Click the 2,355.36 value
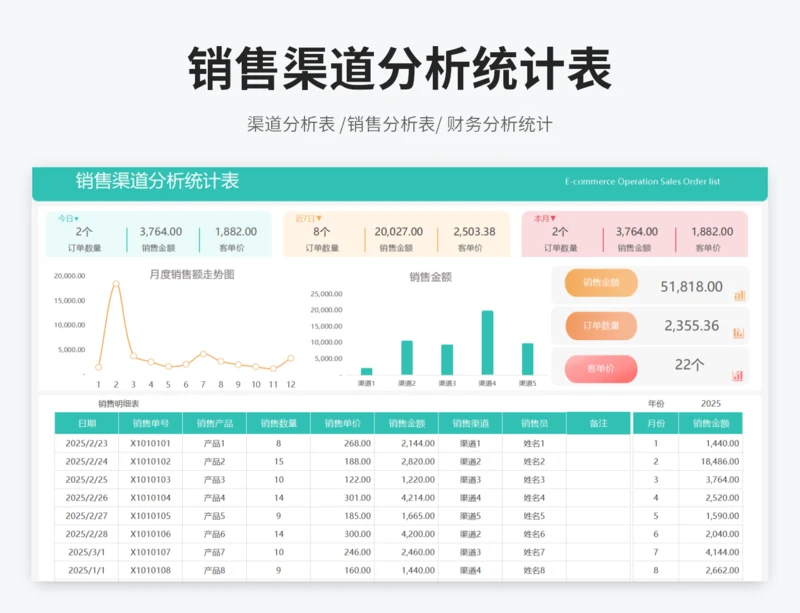 pyautogui.click(x=691, y=326)
